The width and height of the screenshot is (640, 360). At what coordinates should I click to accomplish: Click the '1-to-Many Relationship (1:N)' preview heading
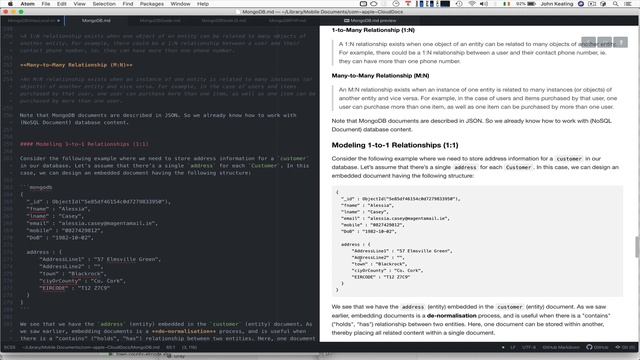[373, 30]
